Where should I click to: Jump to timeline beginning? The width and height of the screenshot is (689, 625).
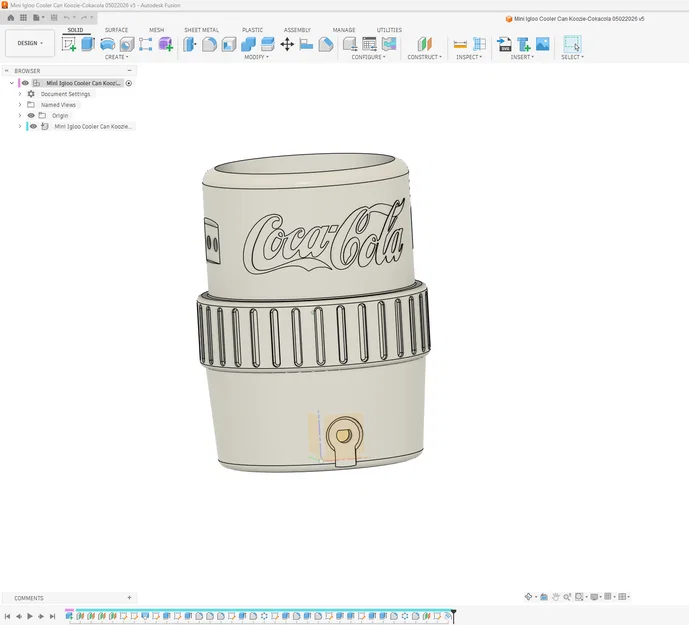tap(7, 616)
